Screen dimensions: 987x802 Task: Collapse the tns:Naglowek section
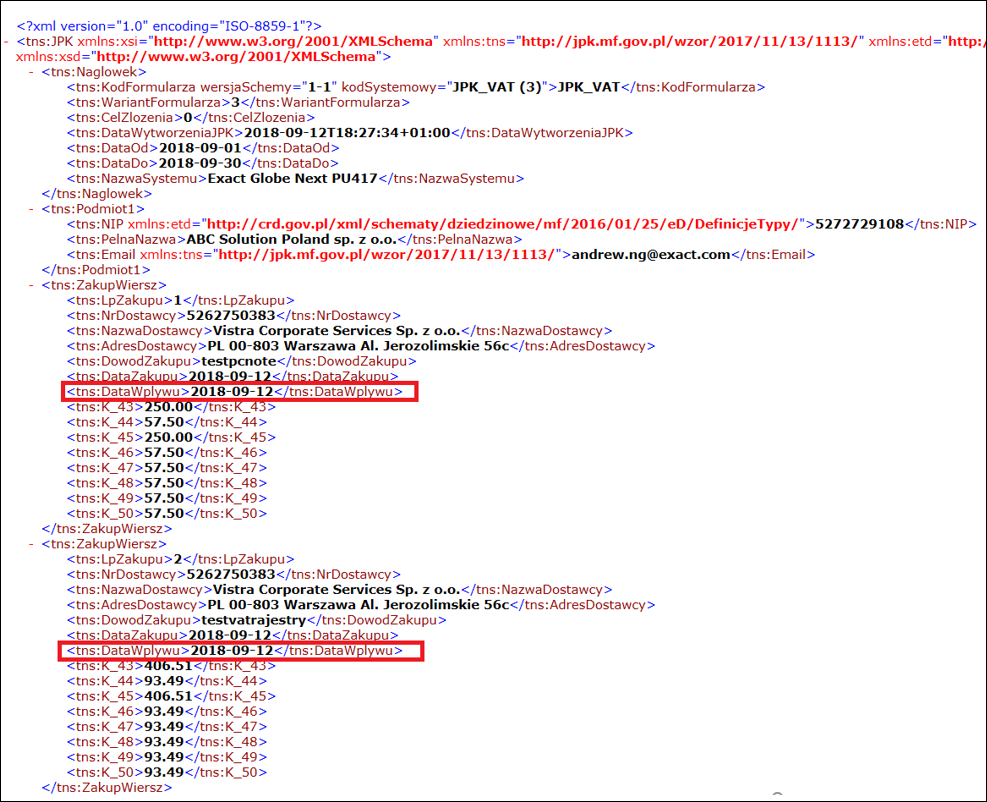click(33, 72)
